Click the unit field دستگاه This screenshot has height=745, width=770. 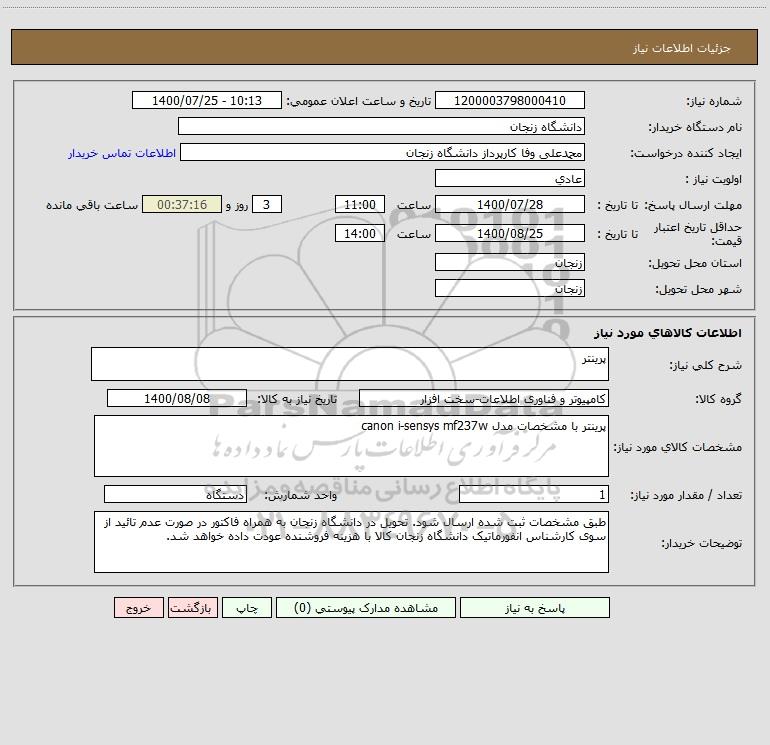[x=175, y=495]
